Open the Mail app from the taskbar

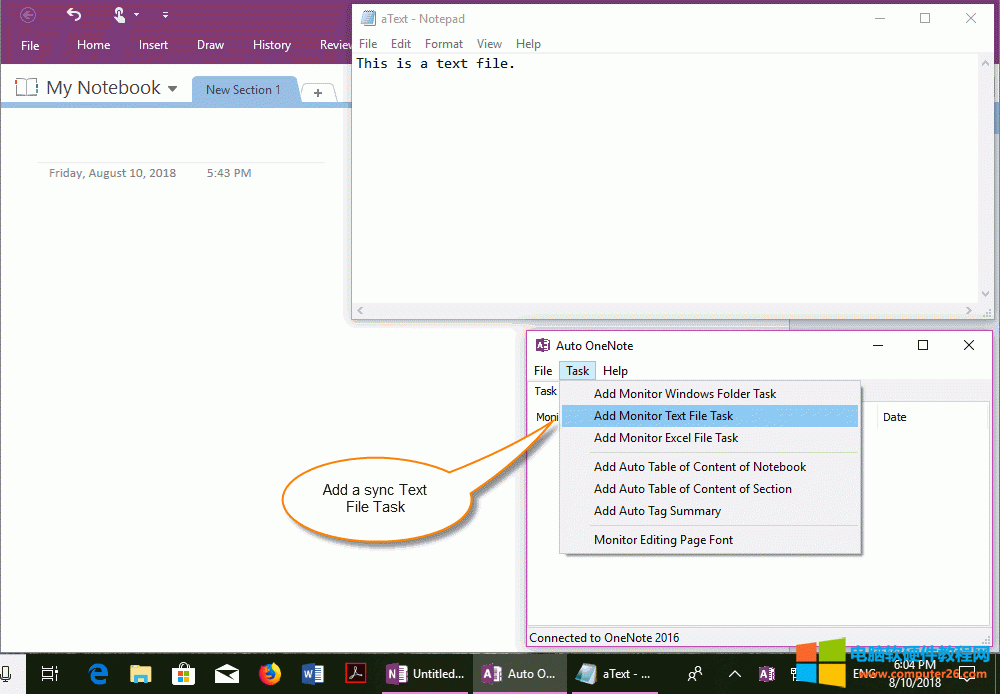click(226, 673)
